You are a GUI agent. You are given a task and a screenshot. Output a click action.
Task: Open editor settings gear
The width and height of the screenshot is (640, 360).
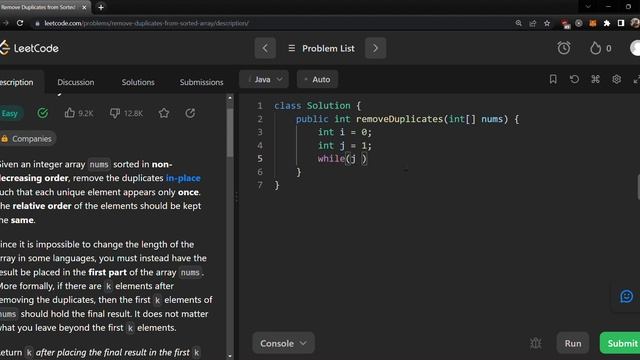tap(617, 79)
